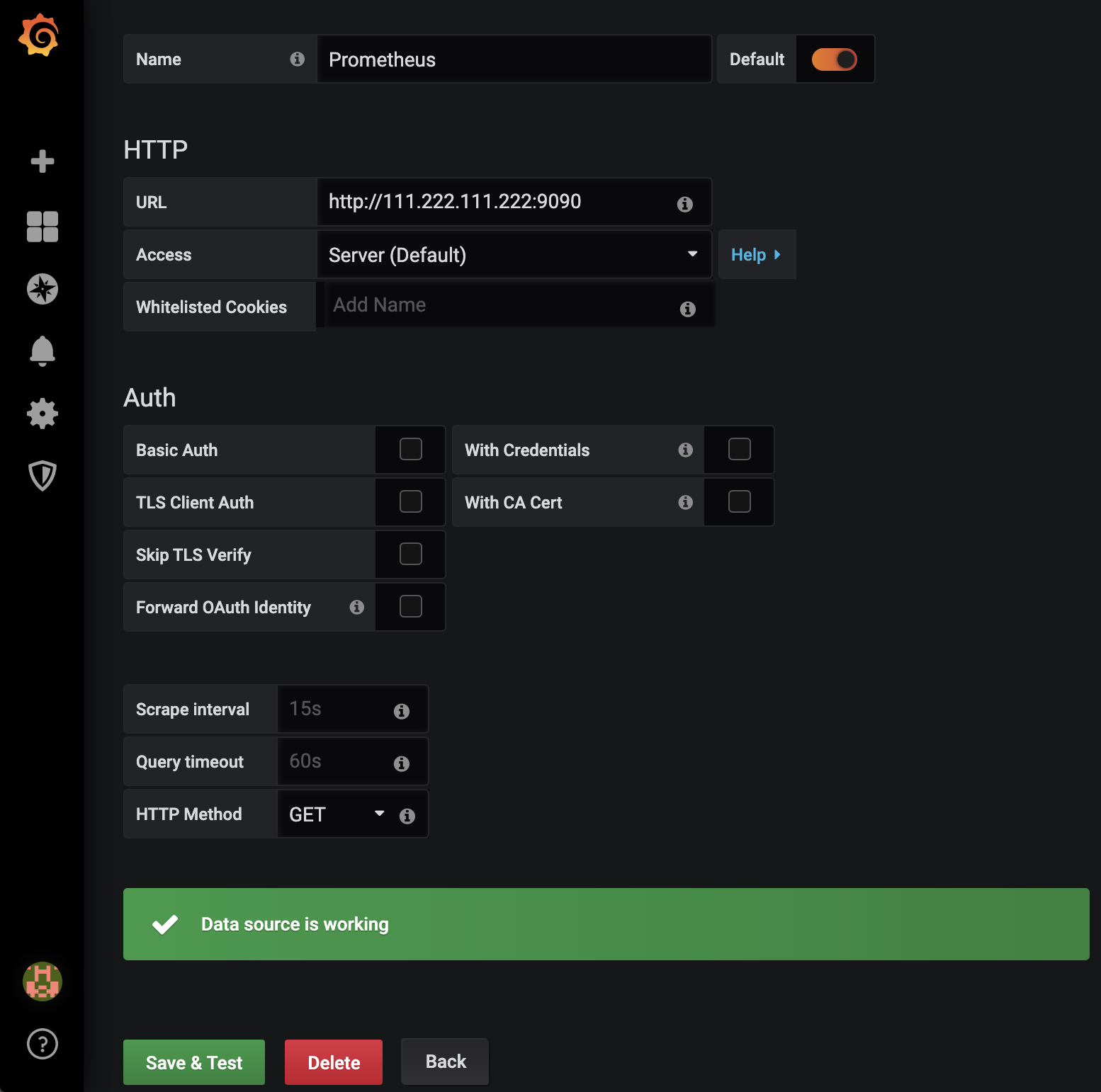
Task: Open the Create plus menu
Action: click(x=43, y=161)
